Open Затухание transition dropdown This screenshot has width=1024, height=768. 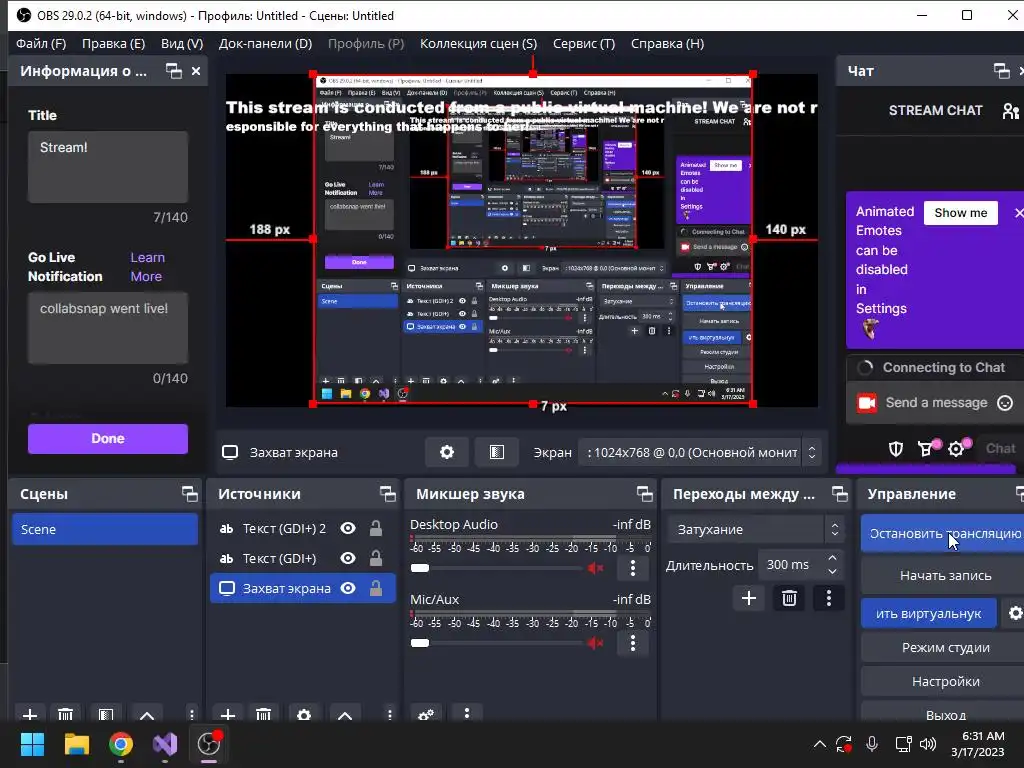[756, 530]
